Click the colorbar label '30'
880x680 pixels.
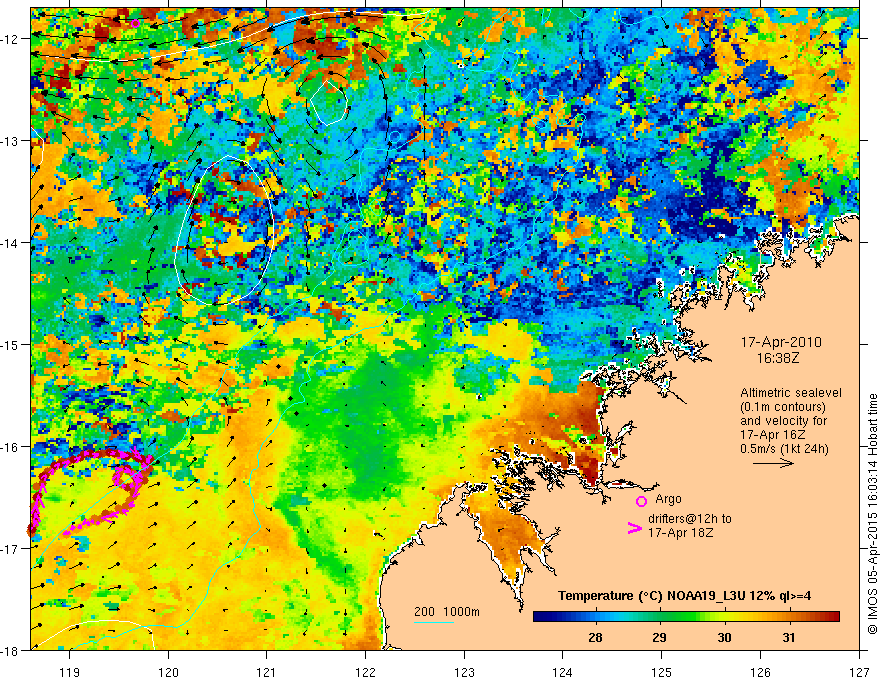click(x=724, y=637)
